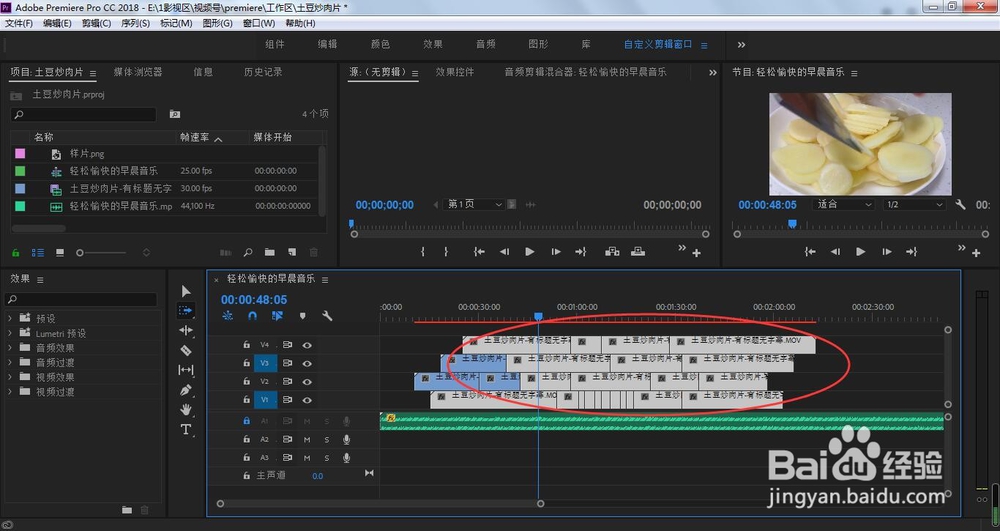Toggle linked selection in timeline

coord(277,316)
